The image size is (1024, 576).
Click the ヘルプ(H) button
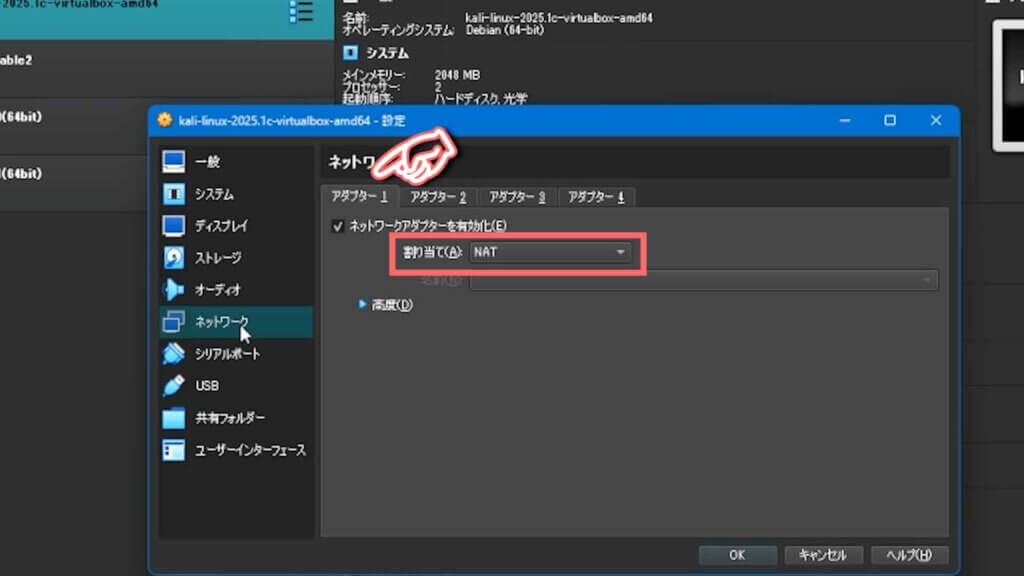coord(909,555)
